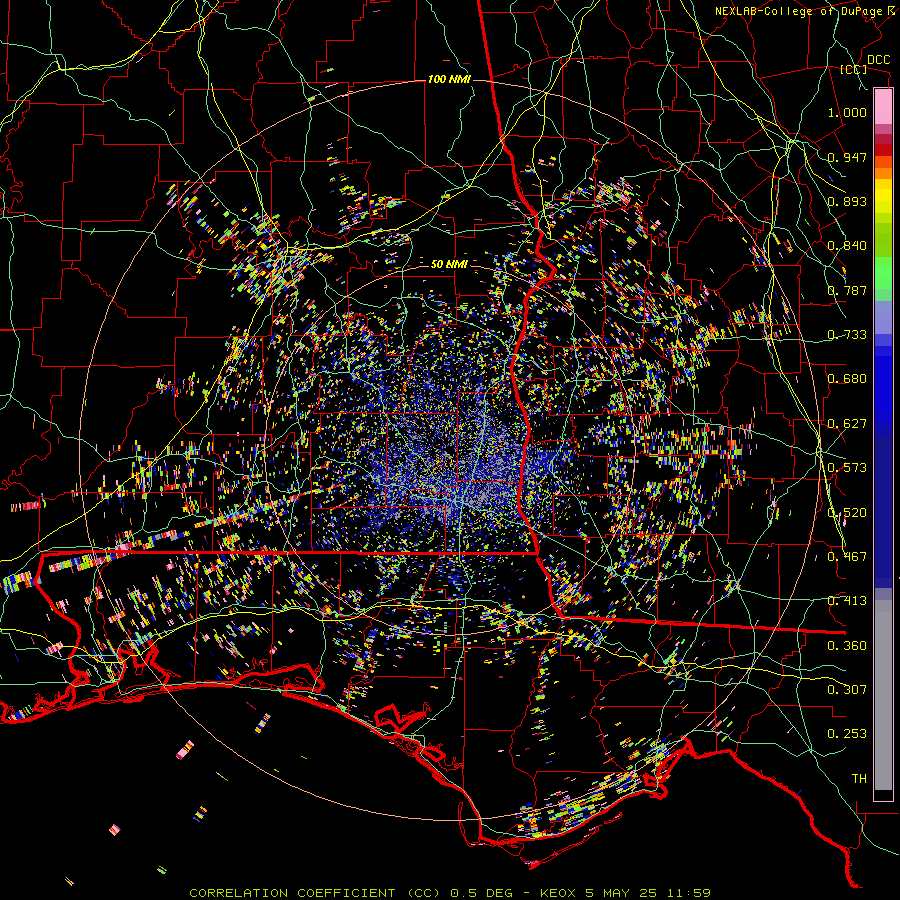
Task: Click the 0.413 legend value
Action: click(847, 601)
